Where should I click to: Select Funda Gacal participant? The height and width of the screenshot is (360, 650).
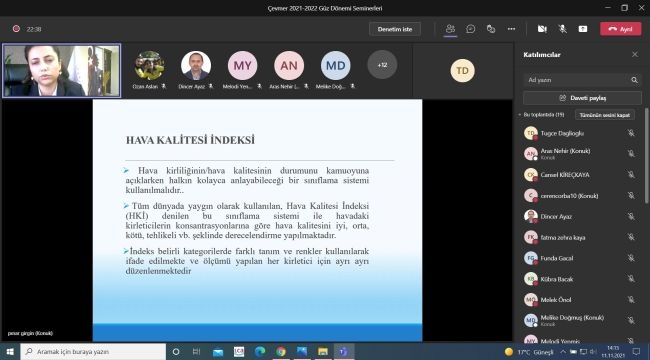pos(579,258)
